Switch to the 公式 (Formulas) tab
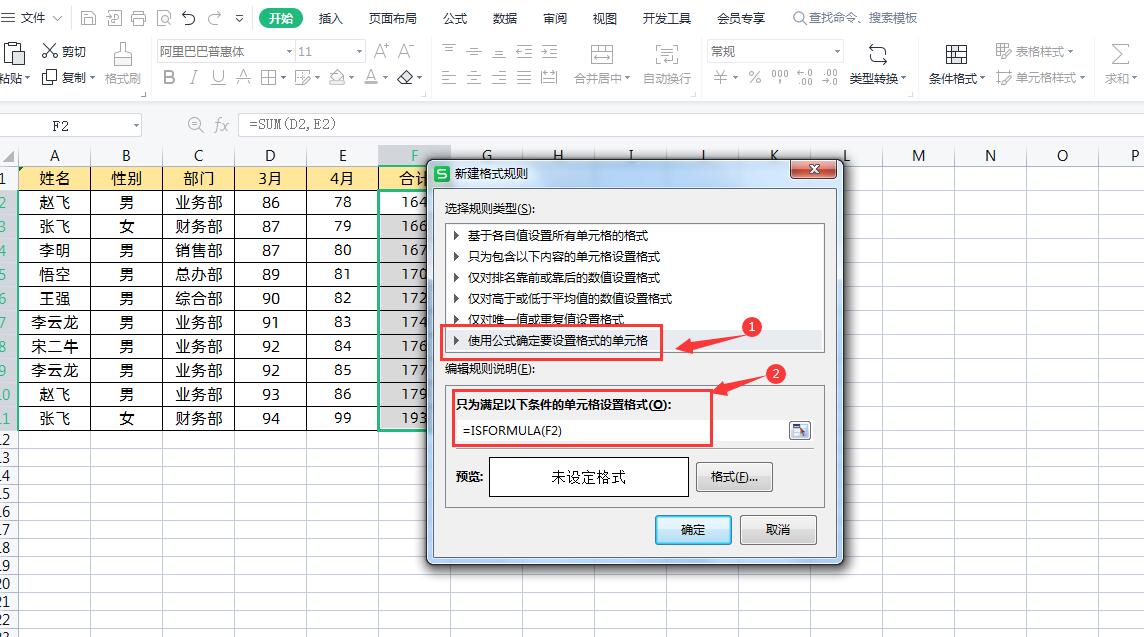The width and height of the screenshot is (1144, 637). pyautogui.click(x=455, y=18)
